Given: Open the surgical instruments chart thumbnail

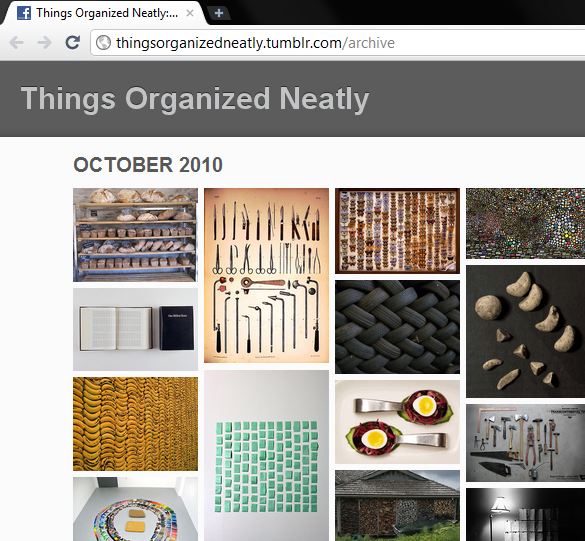Looking at the screenshot, I should 266,275.
